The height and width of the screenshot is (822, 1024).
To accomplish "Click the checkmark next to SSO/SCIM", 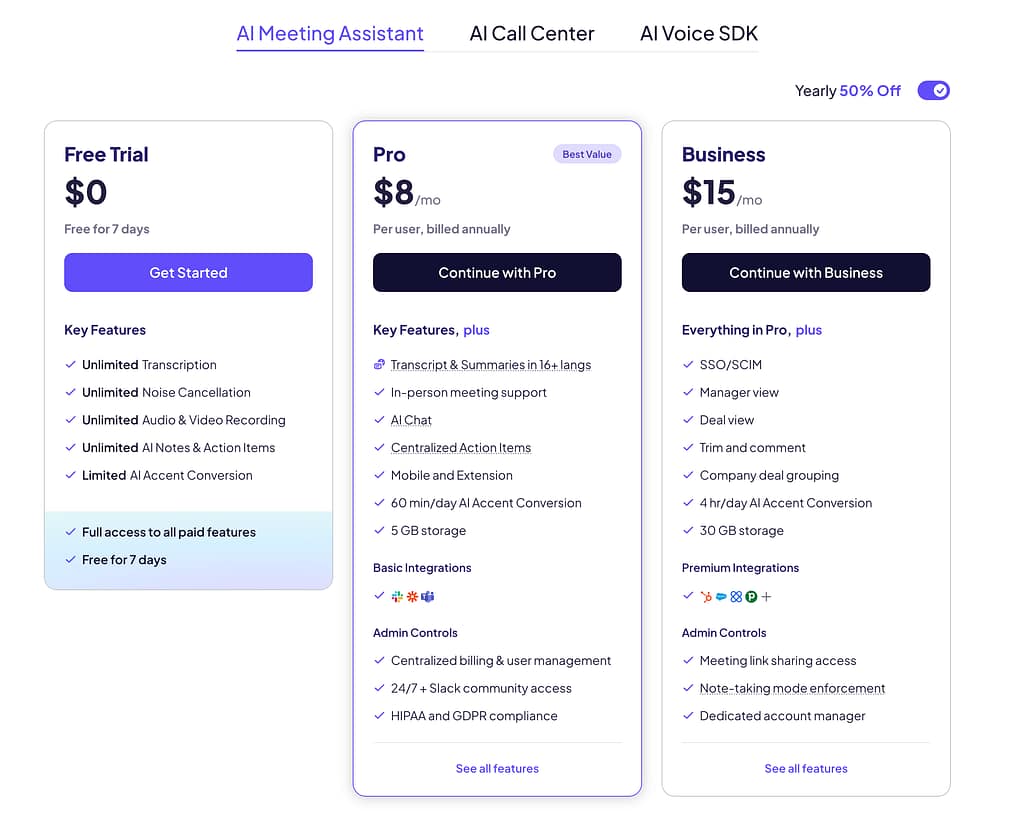I will click(688, 364).
